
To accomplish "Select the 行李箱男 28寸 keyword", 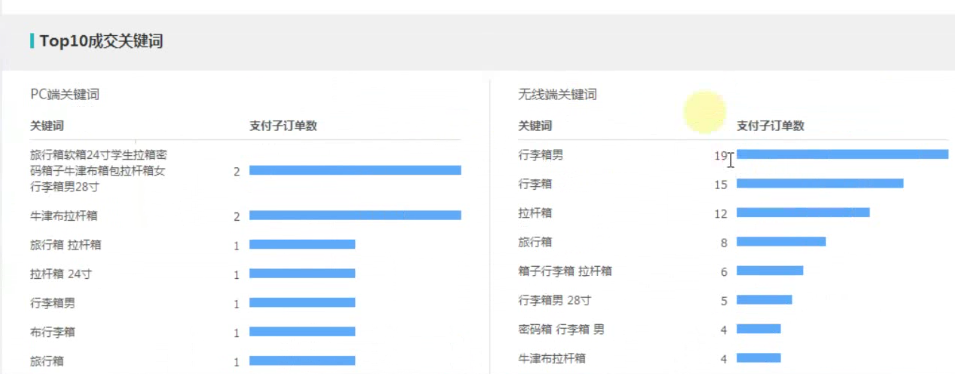I will (x=554, y=300).
